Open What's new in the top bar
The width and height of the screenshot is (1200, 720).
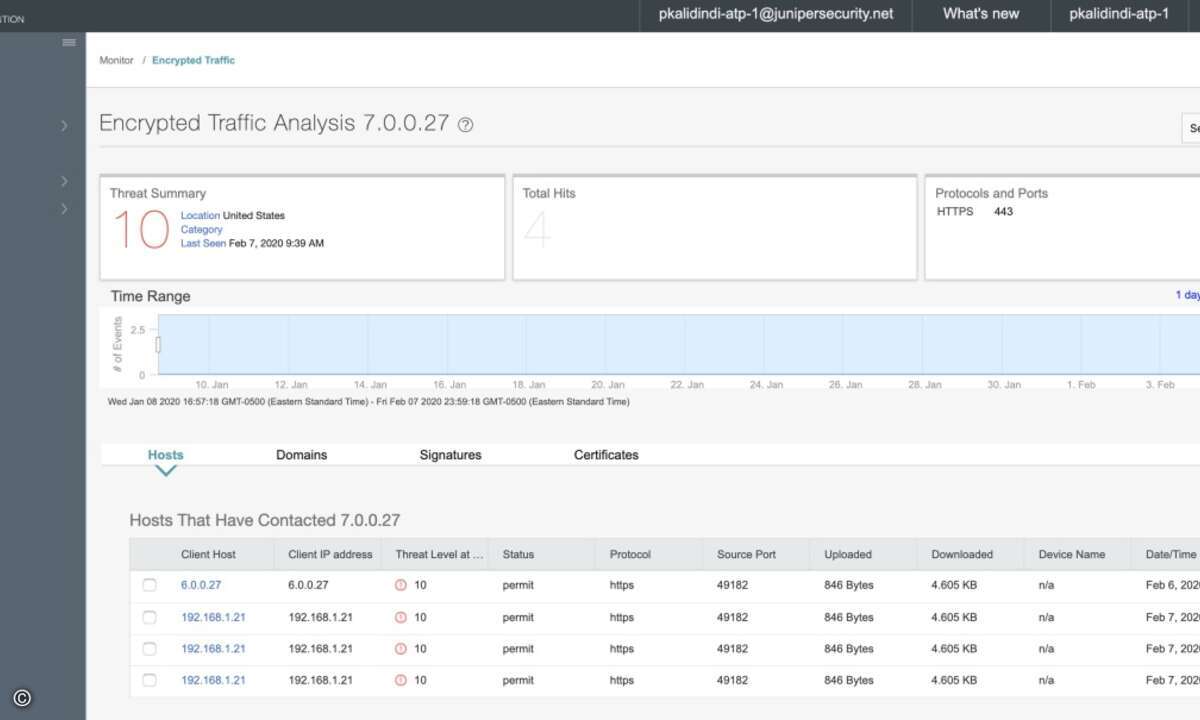pos(981,14)
